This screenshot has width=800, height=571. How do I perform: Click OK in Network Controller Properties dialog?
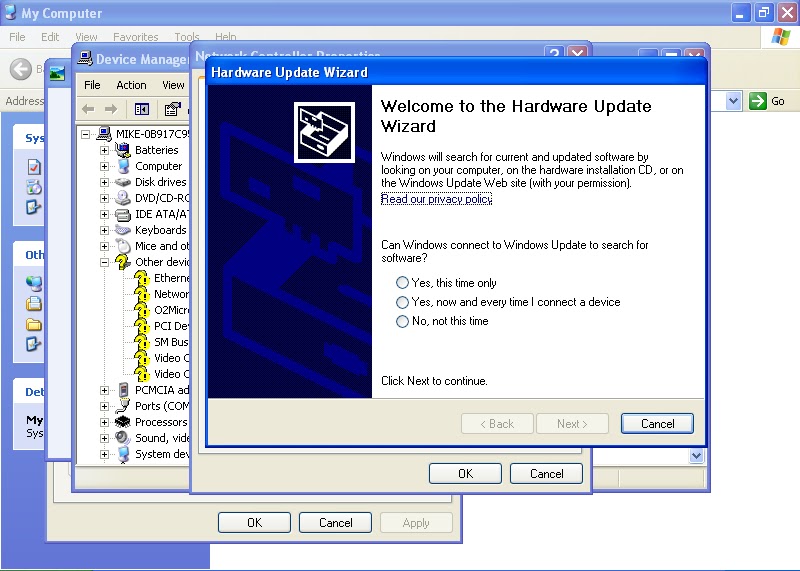click(465, 474)
